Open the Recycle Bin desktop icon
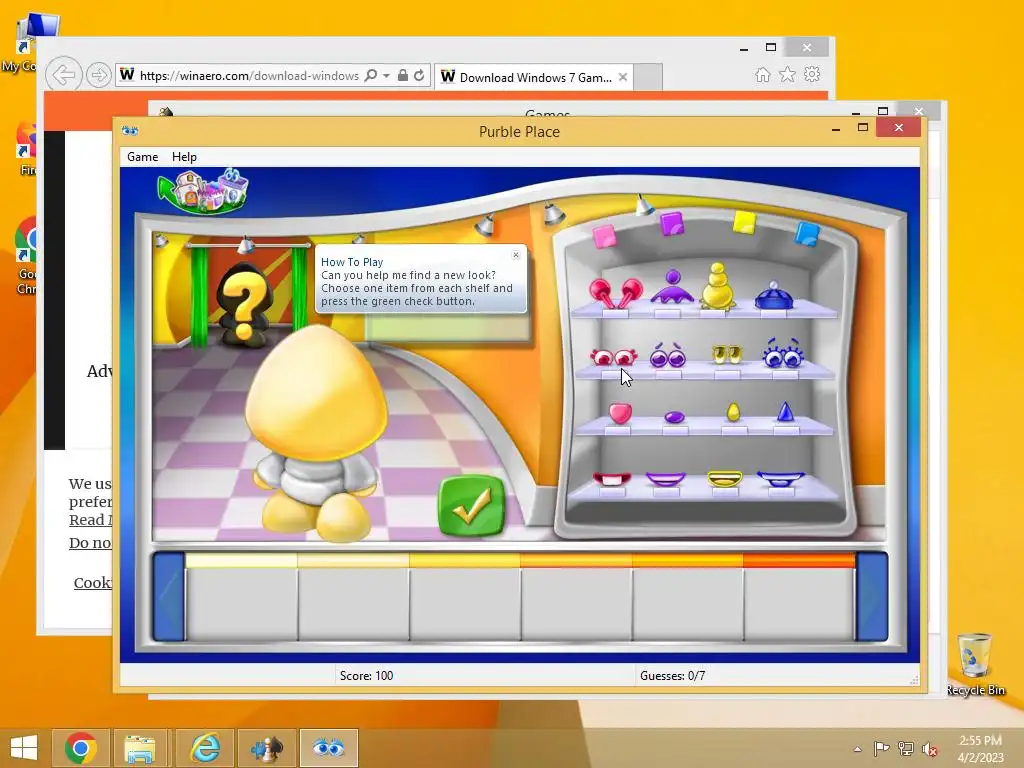 point(974,664)
